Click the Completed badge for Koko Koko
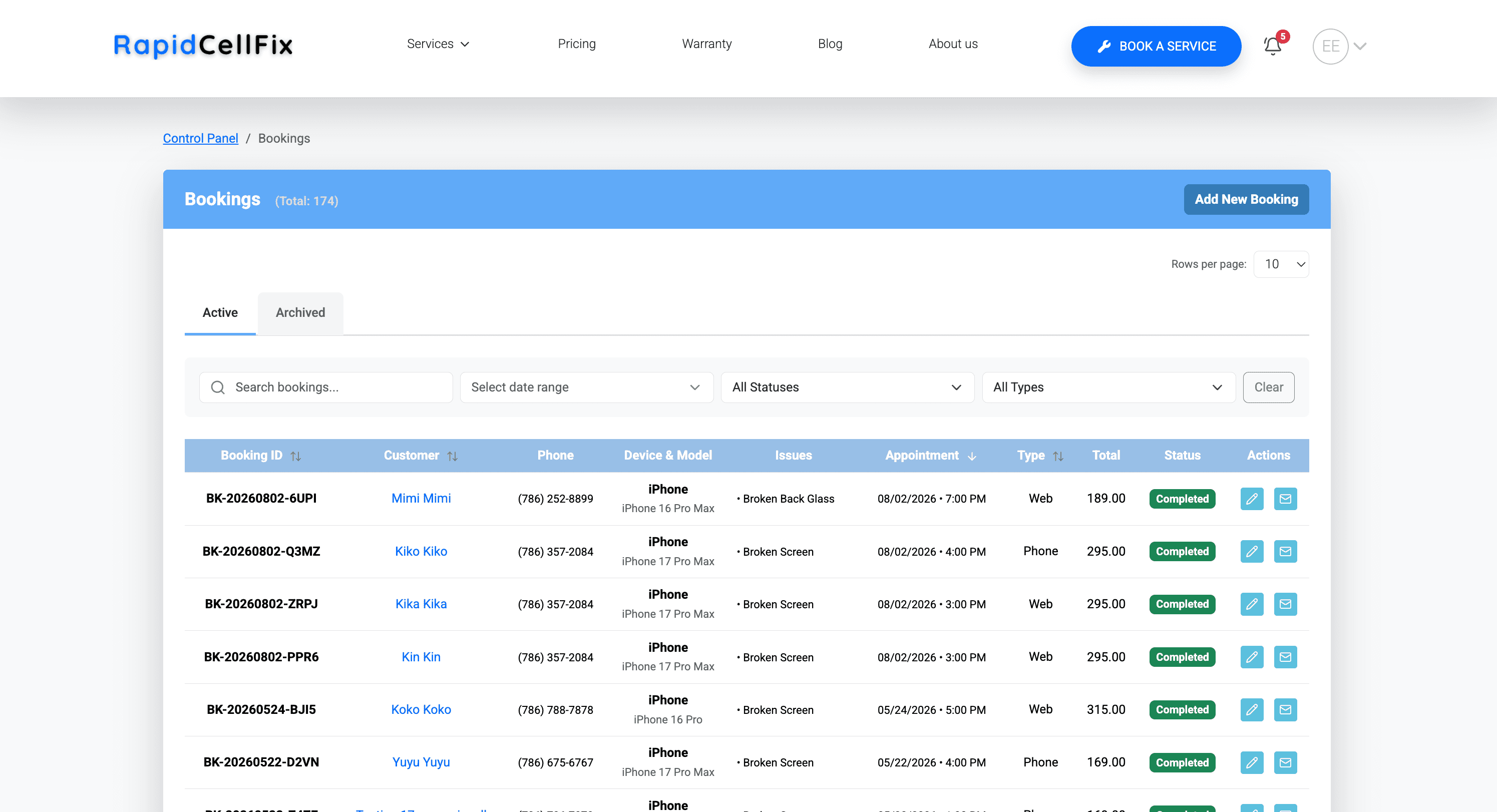This screenshot has height=812, width=1497. pos(1182,710)
